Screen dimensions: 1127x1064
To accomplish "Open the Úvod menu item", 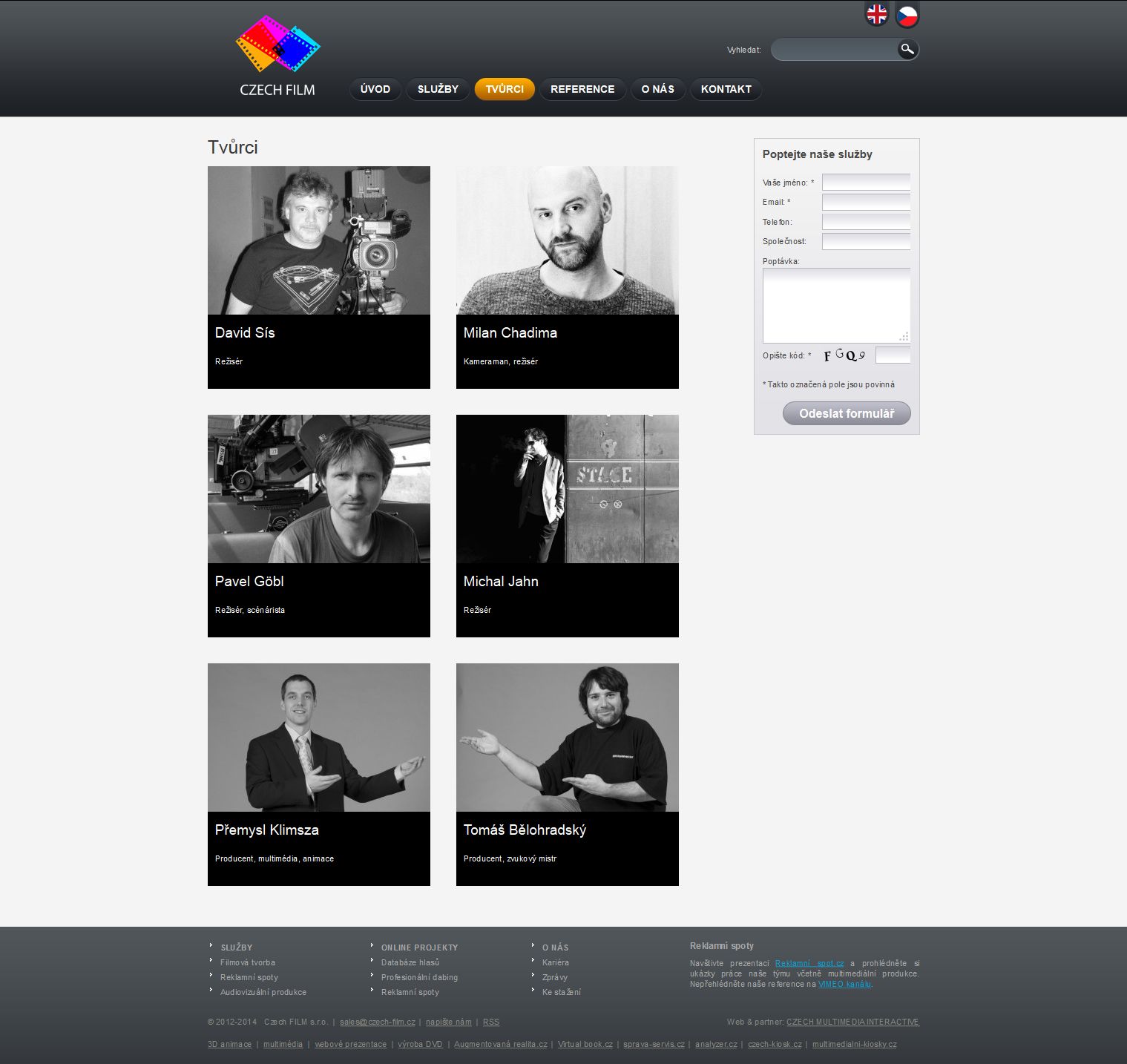I will tap(375, 89).
